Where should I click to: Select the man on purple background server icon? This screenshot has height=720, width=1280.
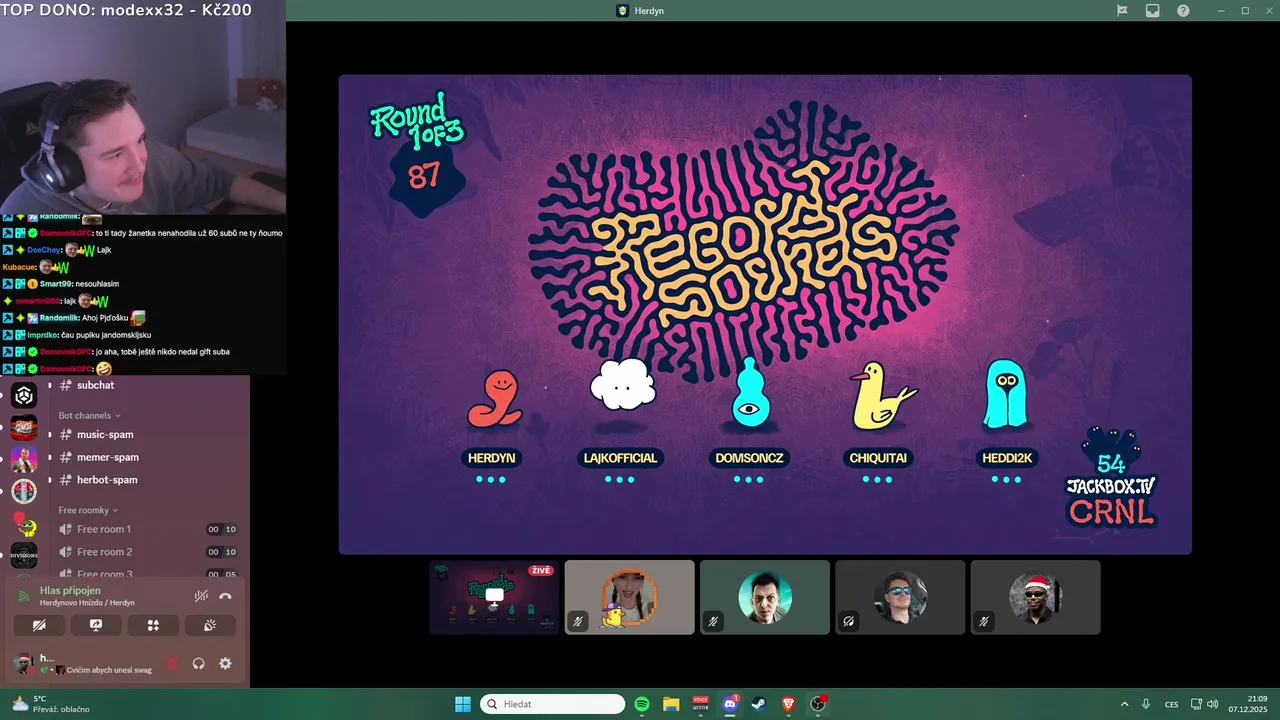[24, 460]
